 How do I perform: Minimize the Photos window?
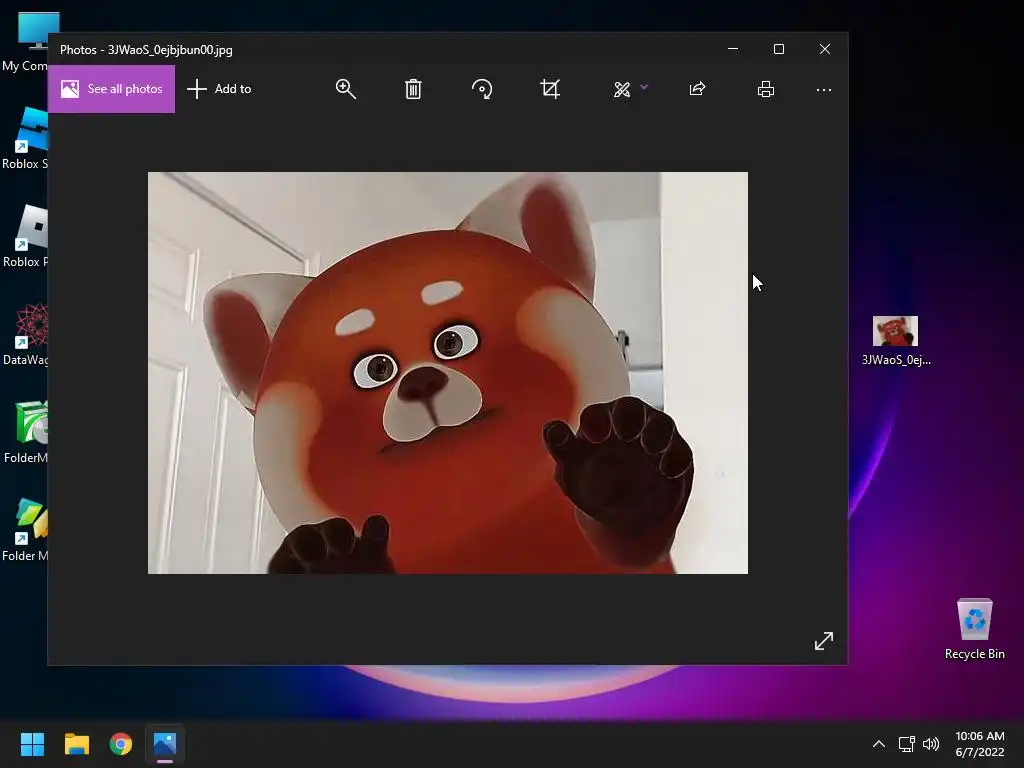733,49
